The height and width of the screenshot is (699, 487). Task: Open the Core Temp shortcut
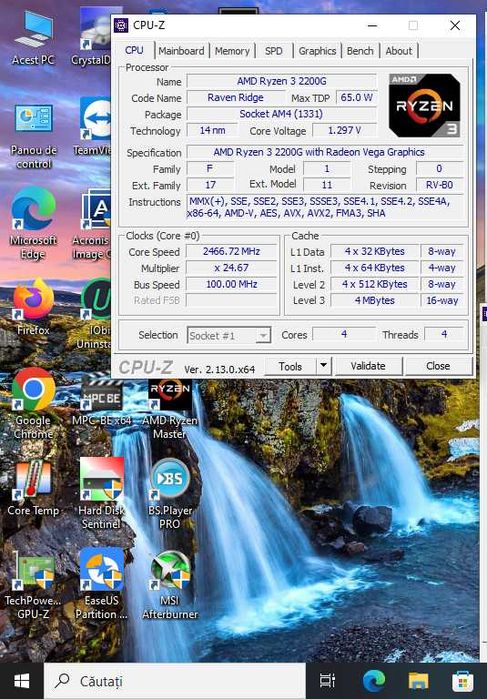(x=33, y=489)
